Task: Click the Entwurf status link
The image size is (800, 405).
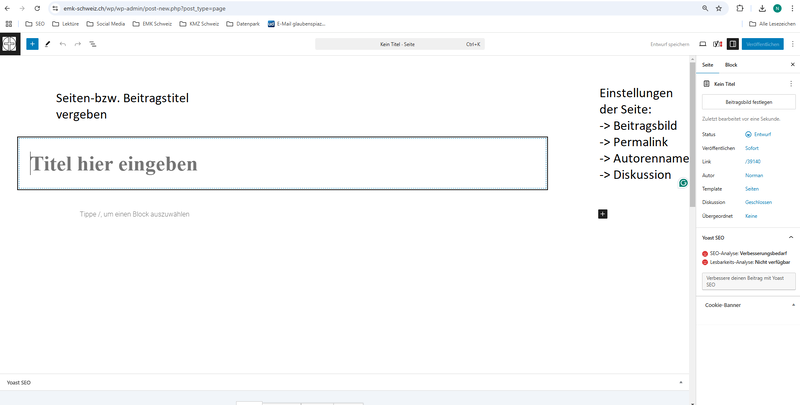Action: (x=758, y=135)
